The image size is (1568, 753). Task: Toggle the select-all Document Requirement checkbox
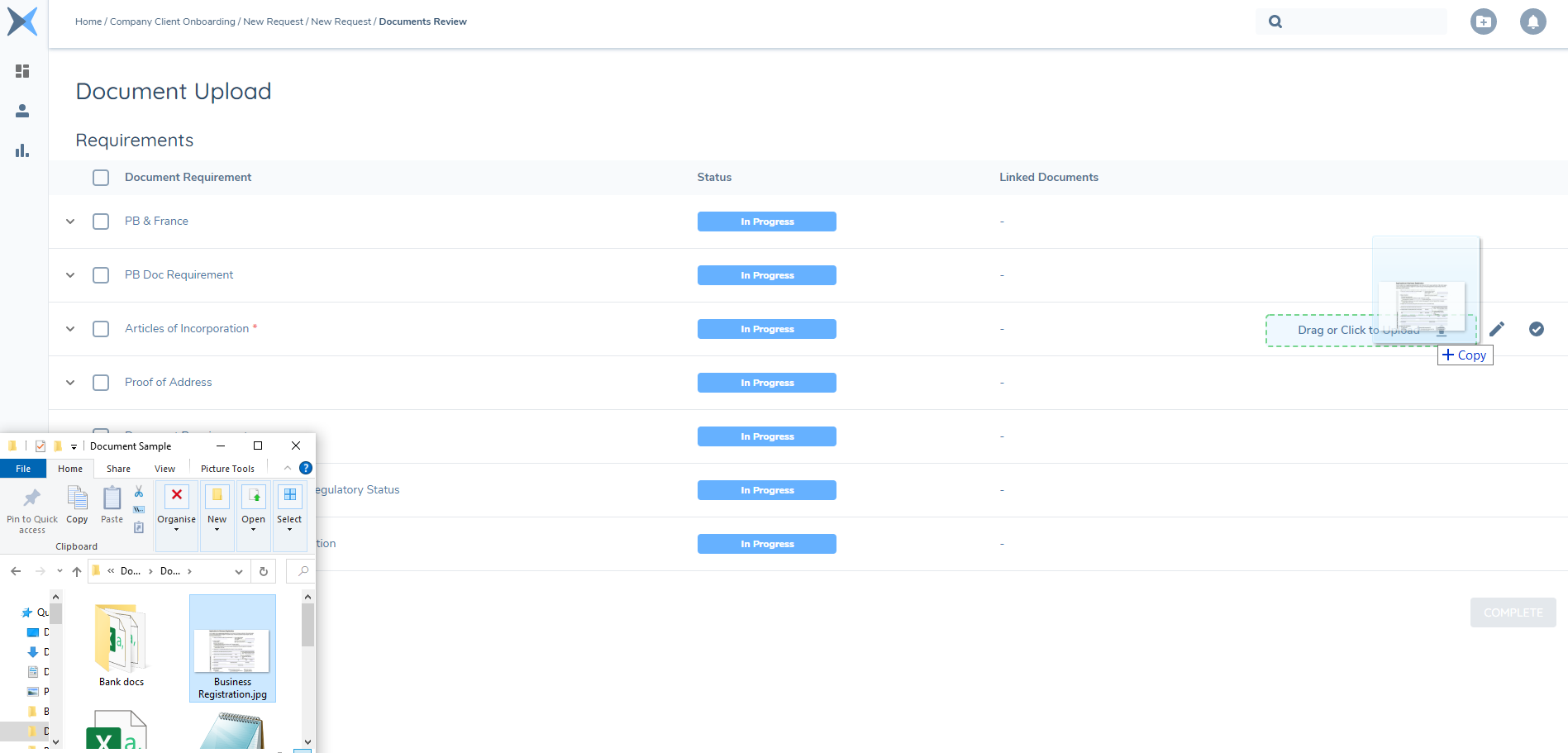click(101, 178)
